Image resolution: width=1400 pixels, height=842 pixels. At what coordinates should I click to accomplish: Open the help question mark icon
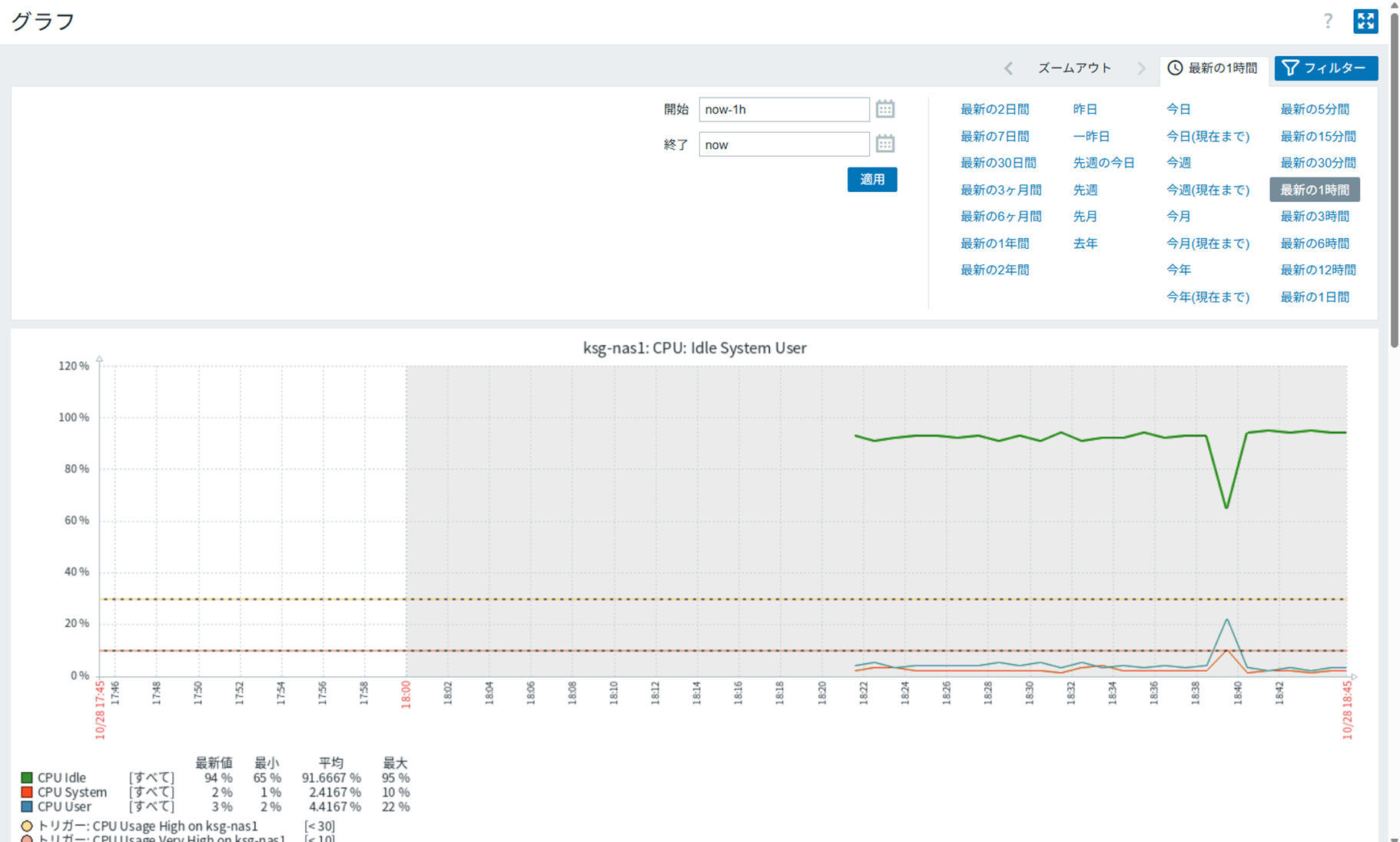1328,22
